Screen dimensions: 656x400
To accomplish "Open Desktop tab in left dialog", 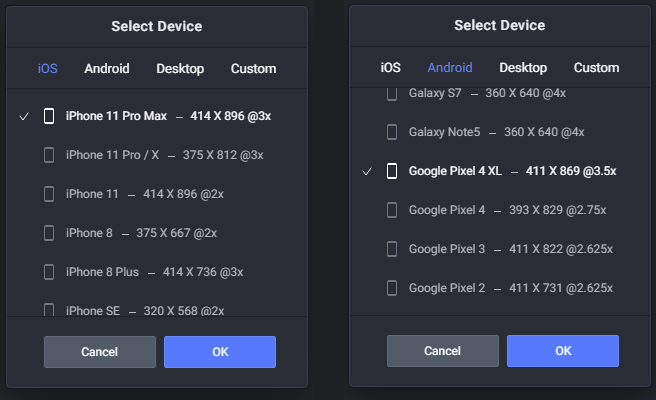I will pyautogui.click(x=180, y=68).
